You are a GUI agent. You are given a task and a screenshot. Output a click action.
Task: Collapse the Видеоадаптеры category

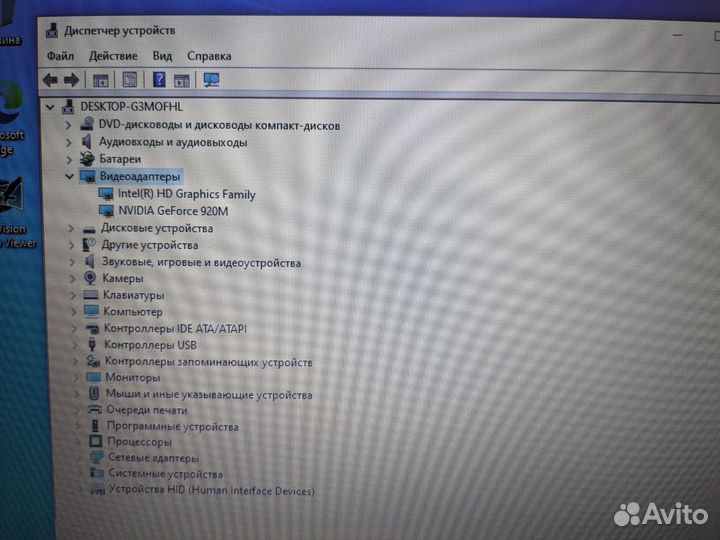[x=69, y=176]
